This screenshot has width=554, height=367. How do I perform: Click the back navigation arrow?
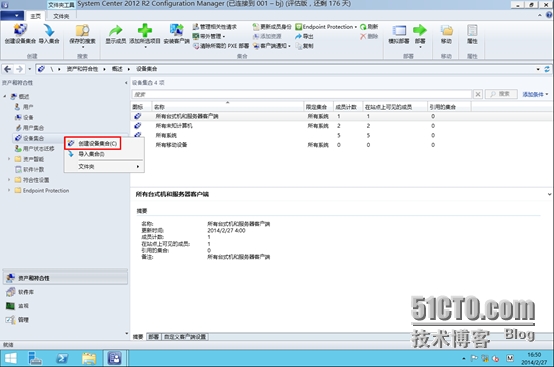pyautogui.click(x=7, y=69)
